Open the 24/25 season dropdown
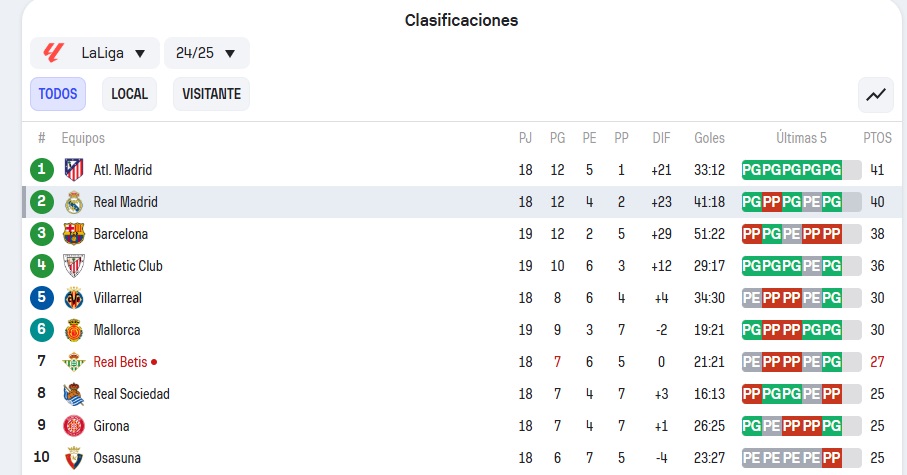The width and height of the screenshot is (907, 475). (207, 53)
